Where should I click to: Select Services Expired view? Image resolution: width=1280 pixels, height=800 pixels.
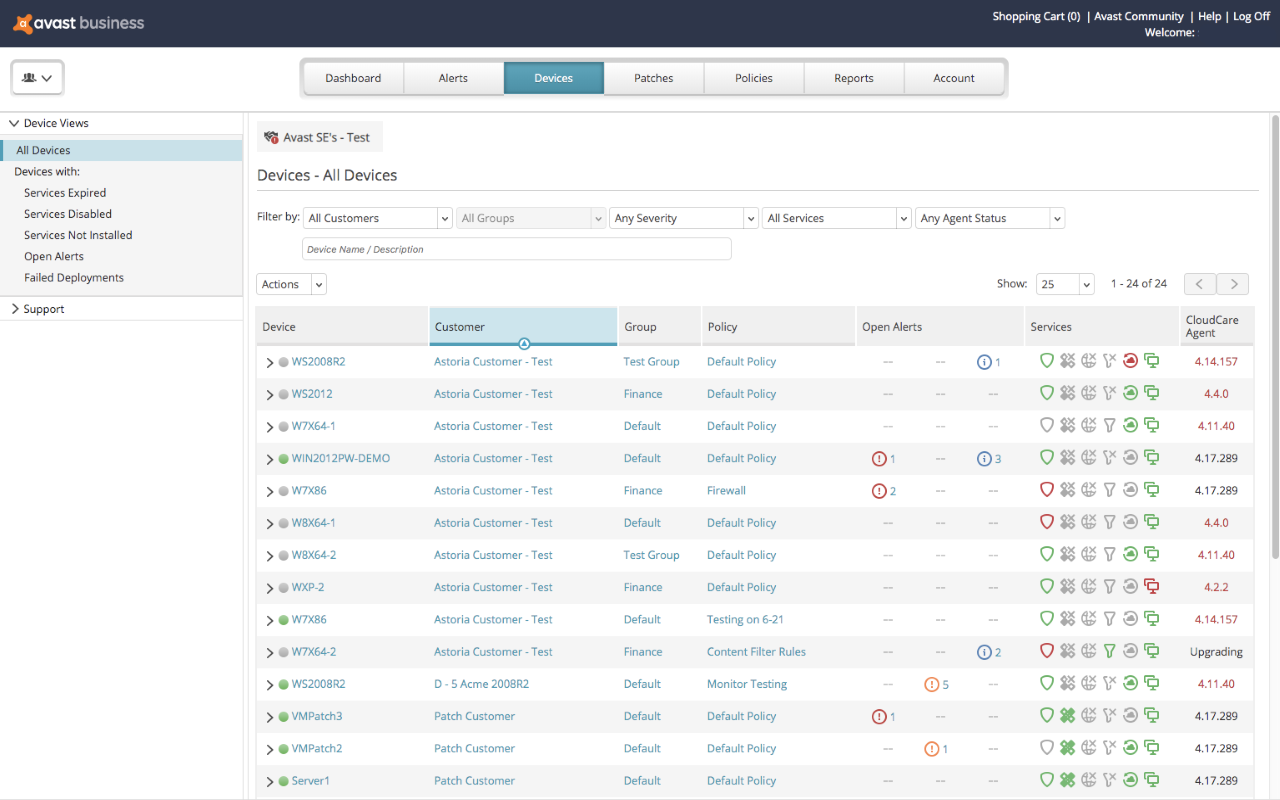(x=65, y=193)
